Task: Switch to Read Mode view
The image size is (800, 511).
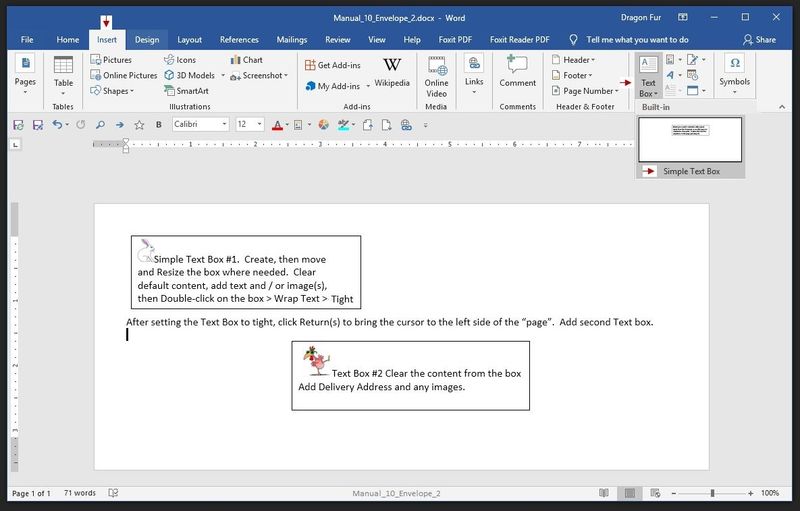Action: 603,493
